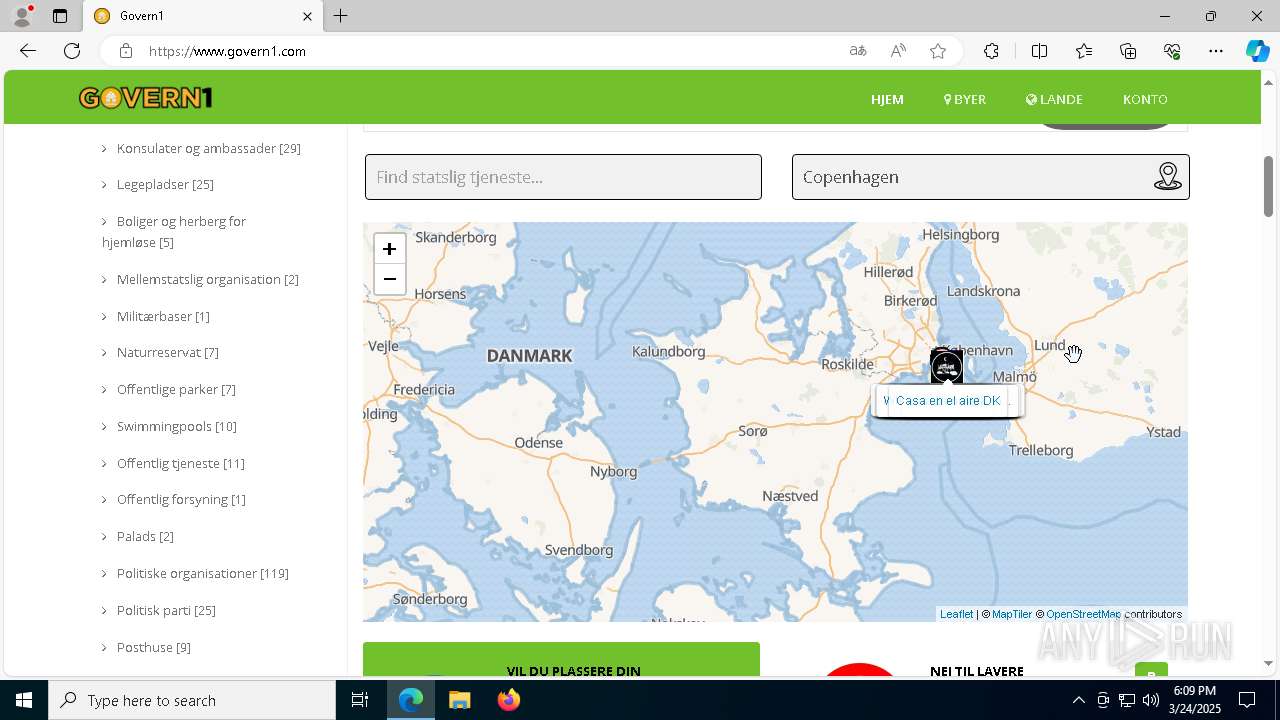Click the location pin icon in Copenhagen field
The height and width of the screenshot is (720, 1280).
(1167, 177)
